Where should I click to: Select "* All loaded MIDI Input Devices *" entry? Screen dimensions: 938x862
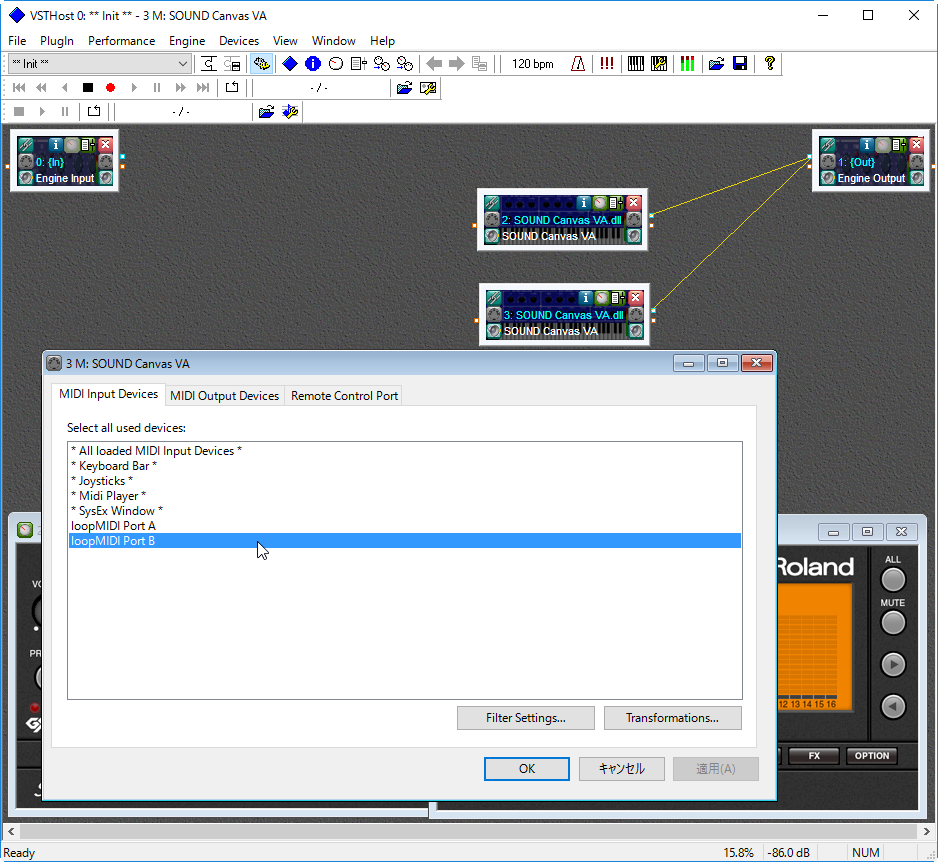(405, 451)
